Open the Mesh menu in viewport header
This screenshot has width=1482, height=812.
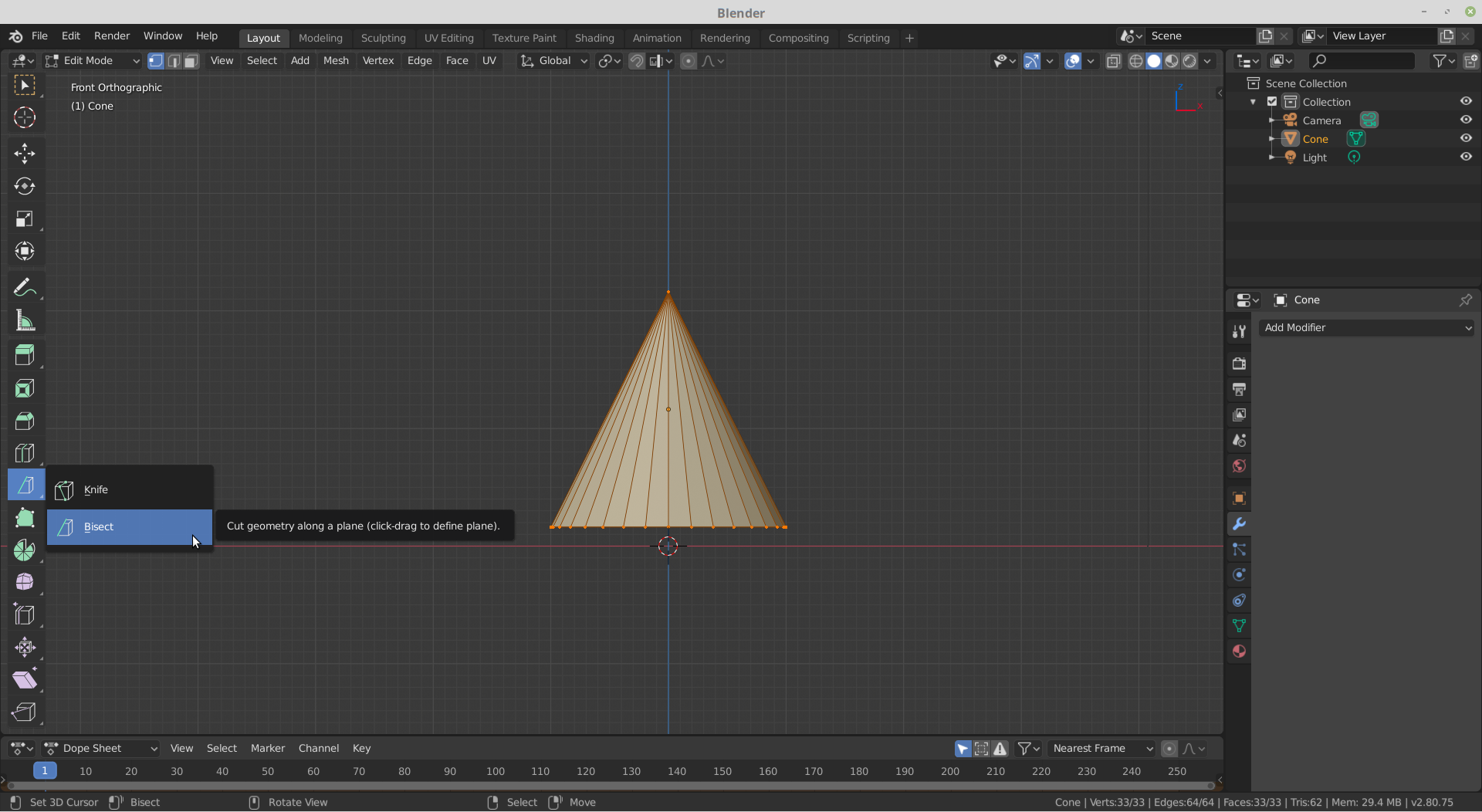336,61
